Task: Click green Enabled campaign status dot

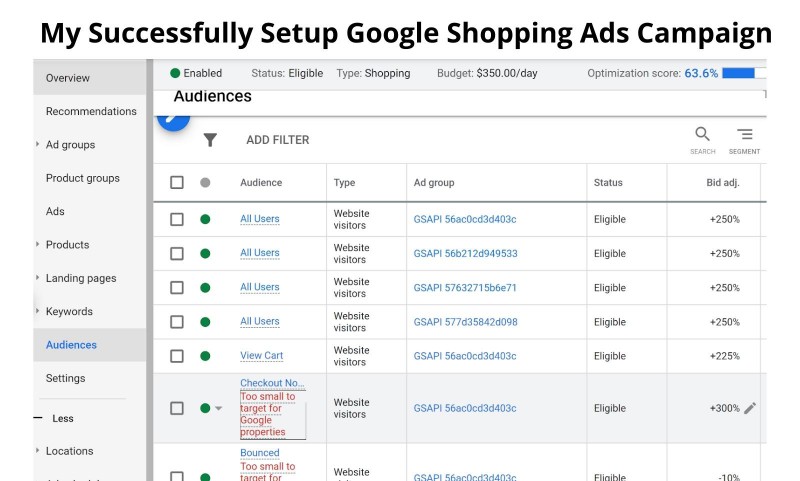Action: [175, 73]
